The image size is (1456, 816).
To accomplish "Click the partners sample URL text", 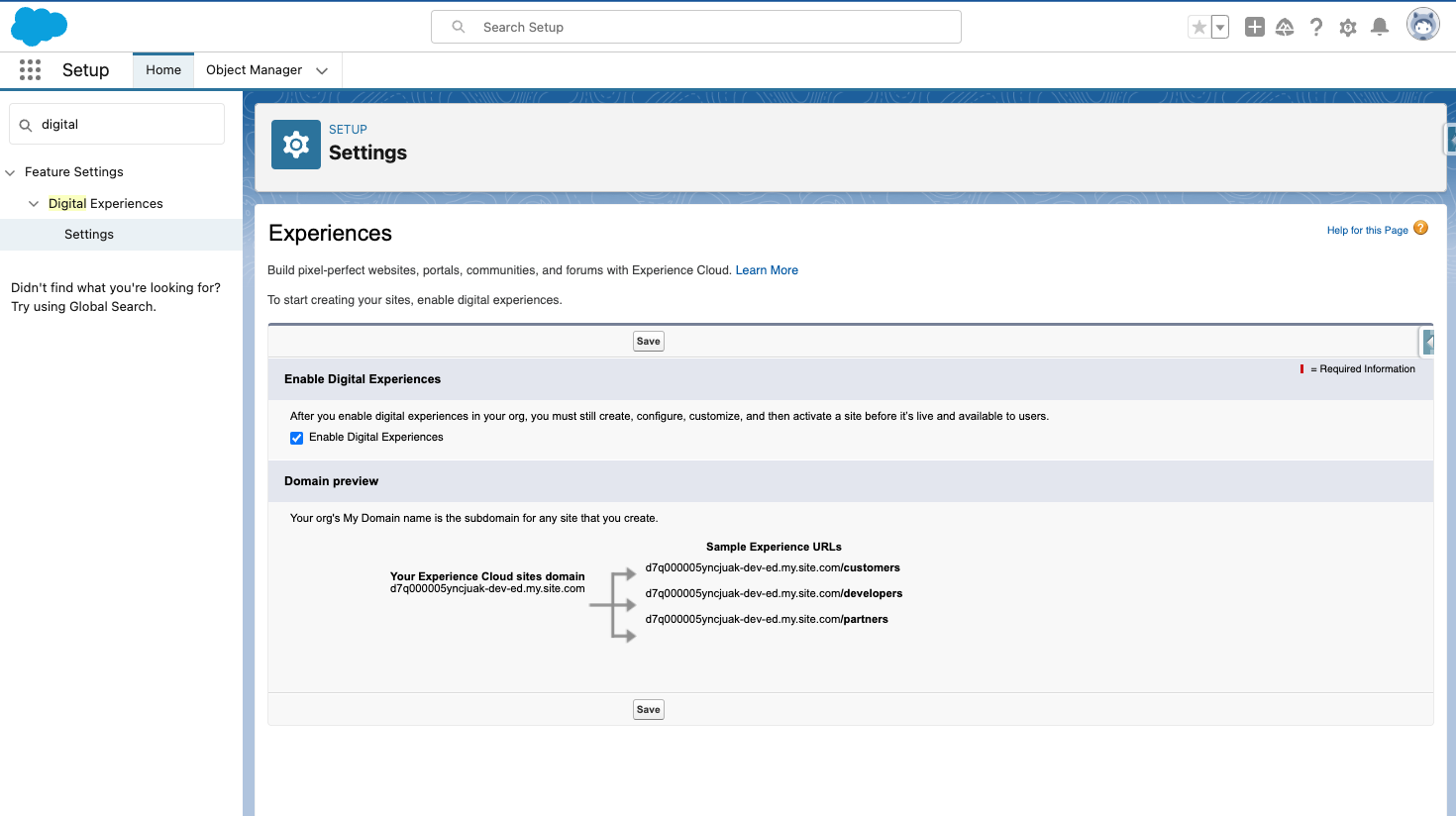I will [767, 620].
